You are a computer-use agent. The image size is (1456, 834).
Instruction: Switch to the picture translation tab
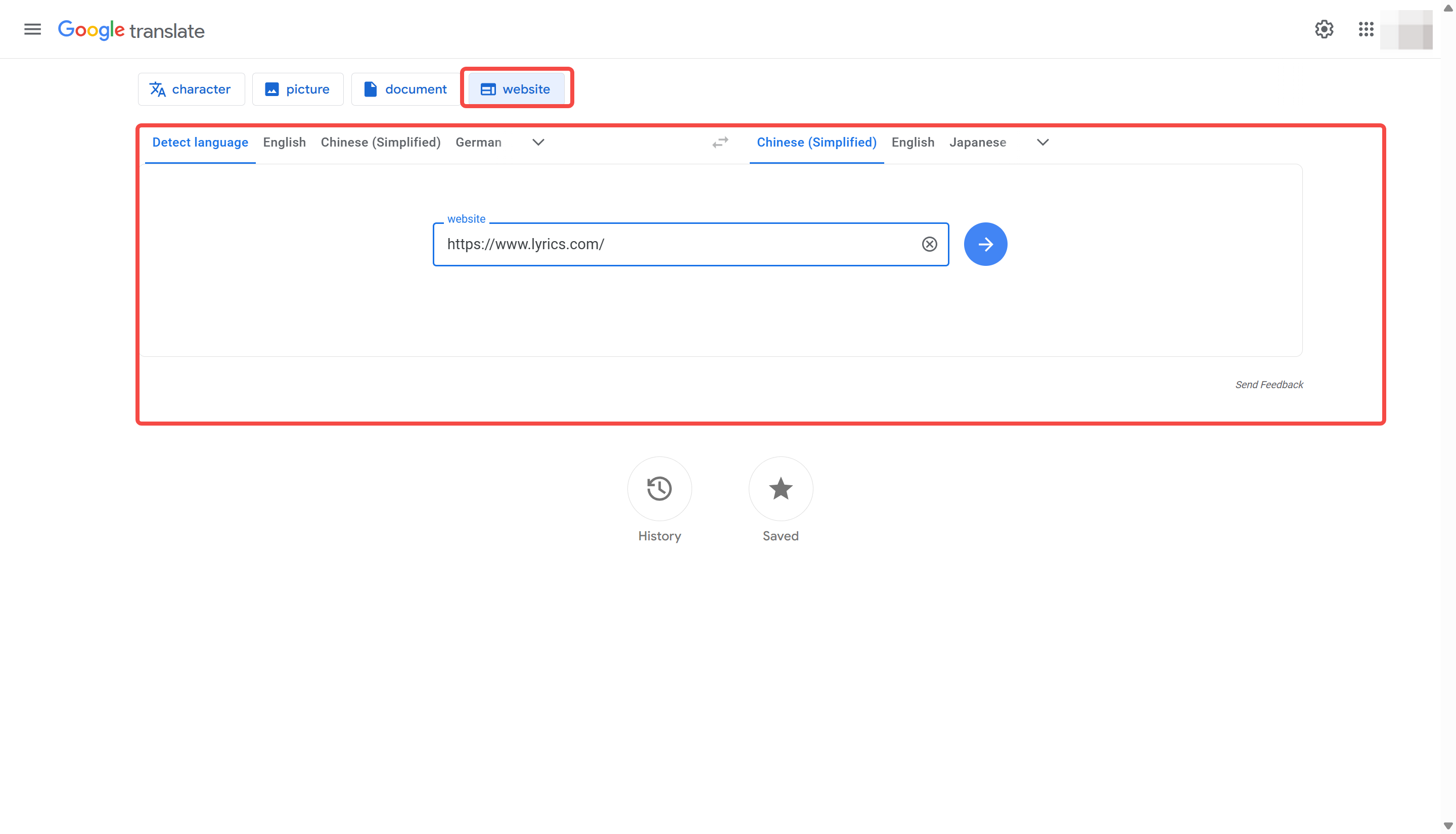297,89
